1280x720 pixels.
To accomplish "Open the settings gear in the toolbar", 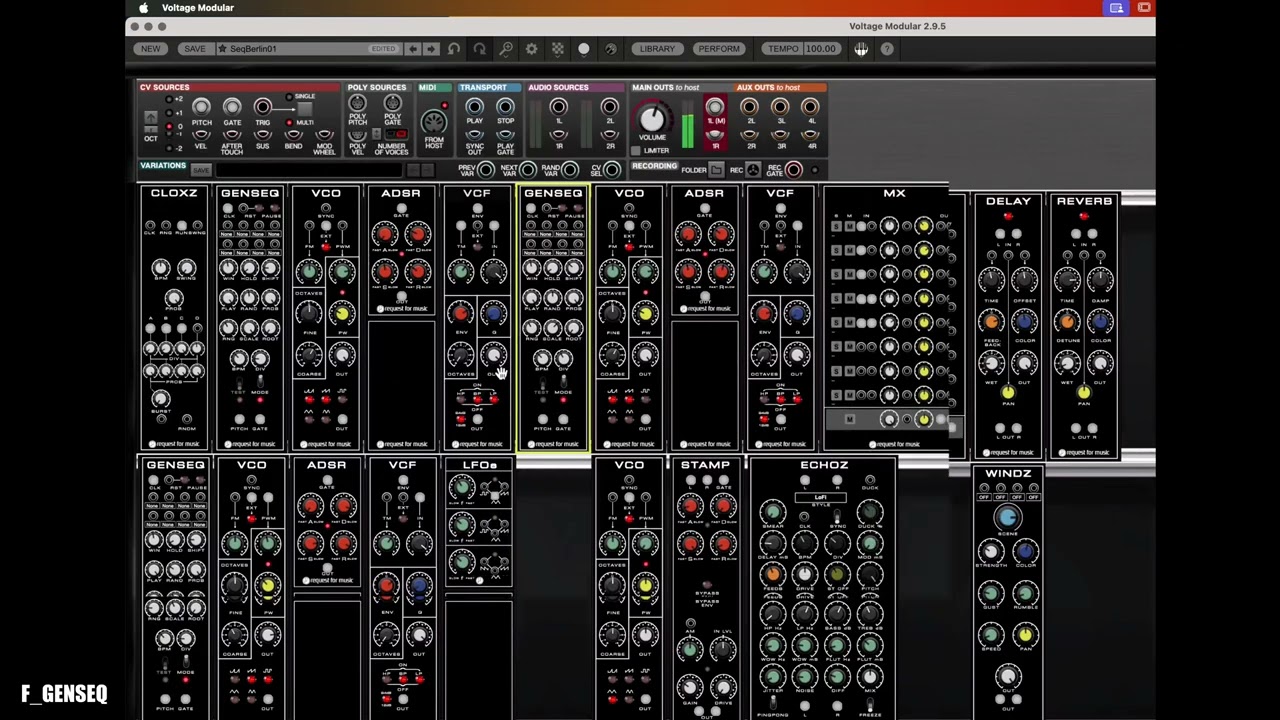I will click(531, 49).
